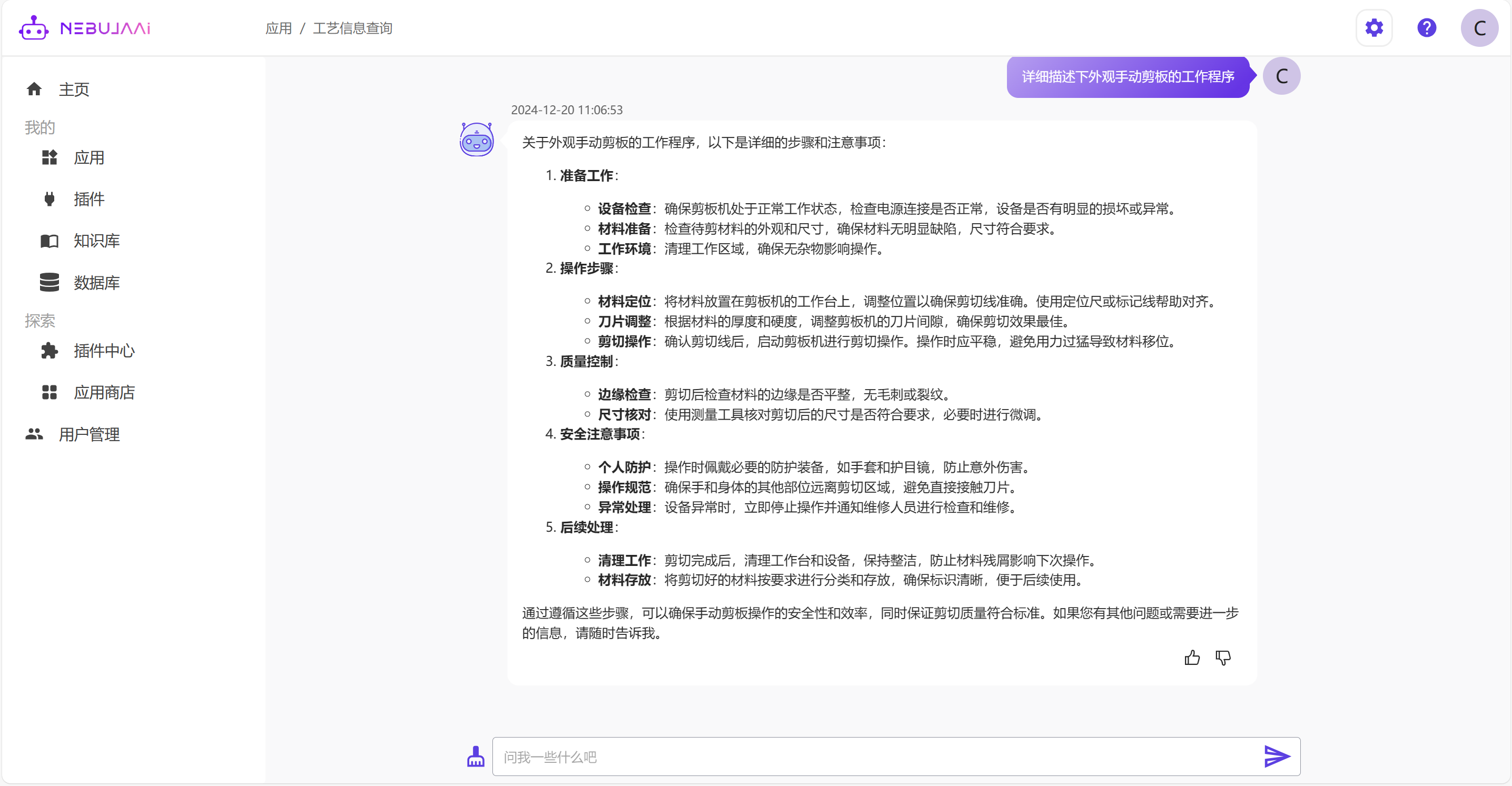Click the 工艺信息查询 breadcrumb

pyautogui.click(x=352, y=28)
